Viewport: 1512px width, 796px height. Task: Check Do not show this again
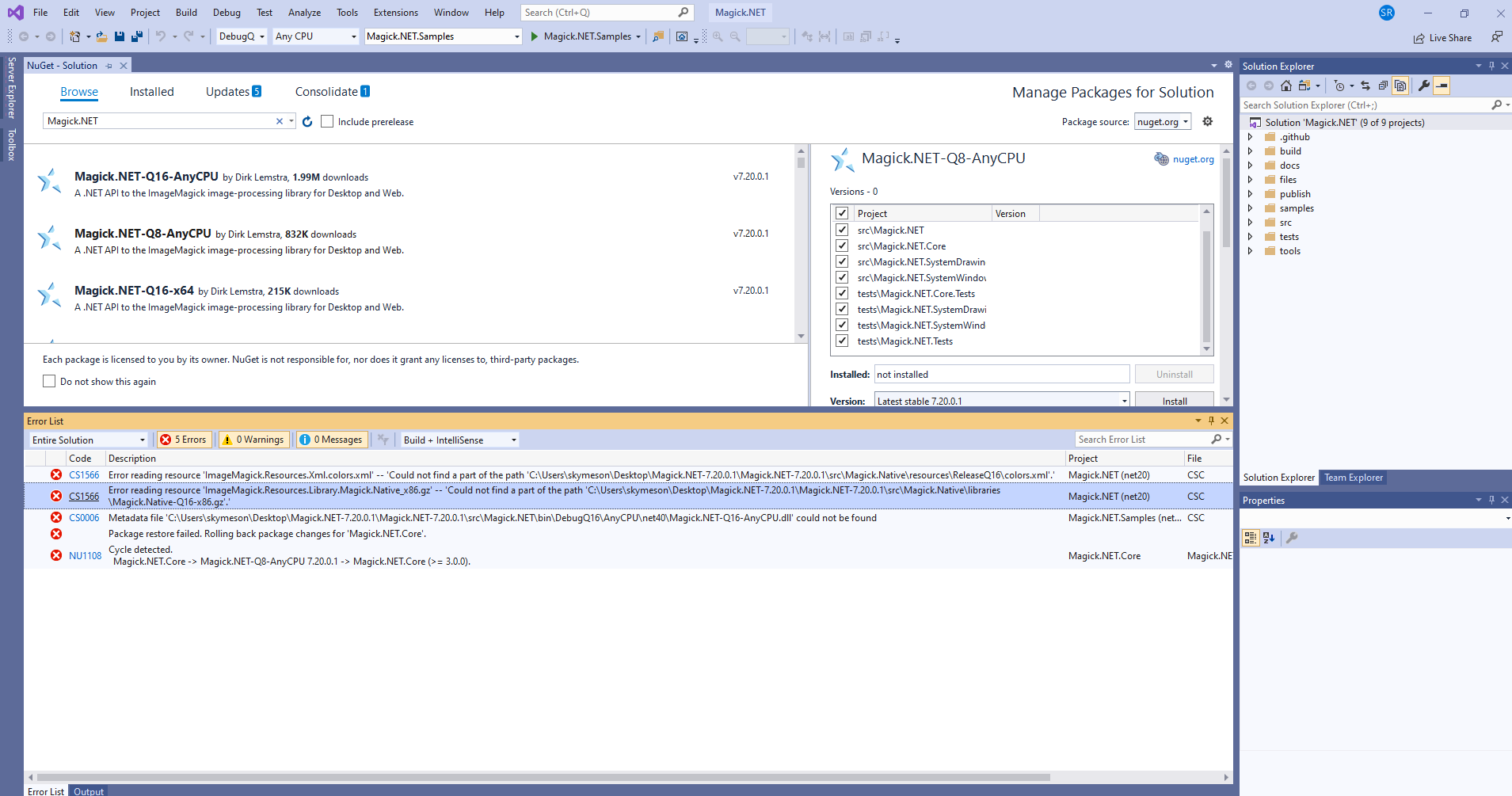coord(48,381)
